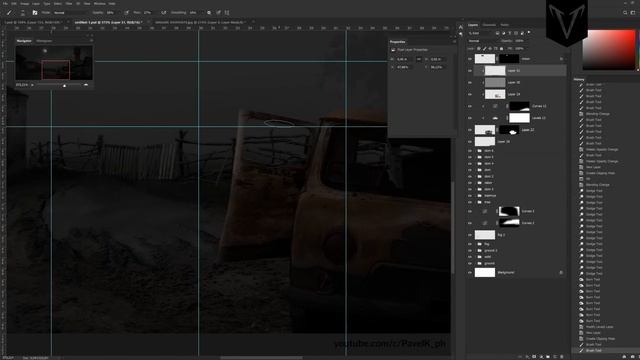
Task: Open the layer filter Kind dropdown
Action: (x=481, y=33)
